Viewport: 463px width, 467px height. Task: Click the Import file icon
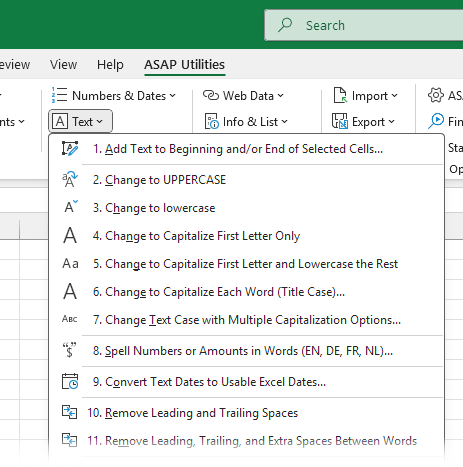click(340, 95)
